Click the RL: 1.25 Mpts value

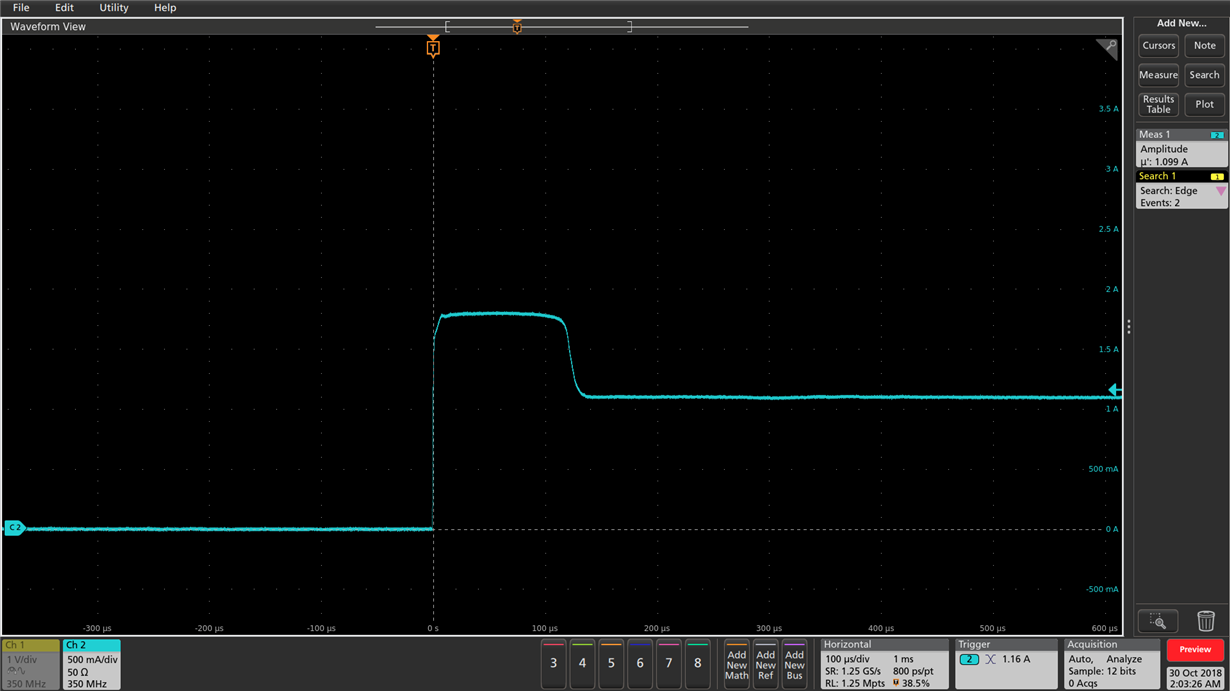(854, 683)
